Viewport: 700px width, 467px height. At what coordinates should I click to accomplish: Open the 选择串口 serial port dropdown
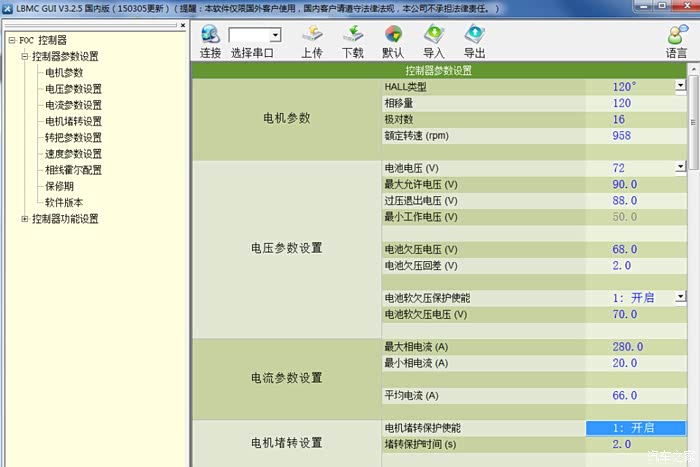[274, 35]
